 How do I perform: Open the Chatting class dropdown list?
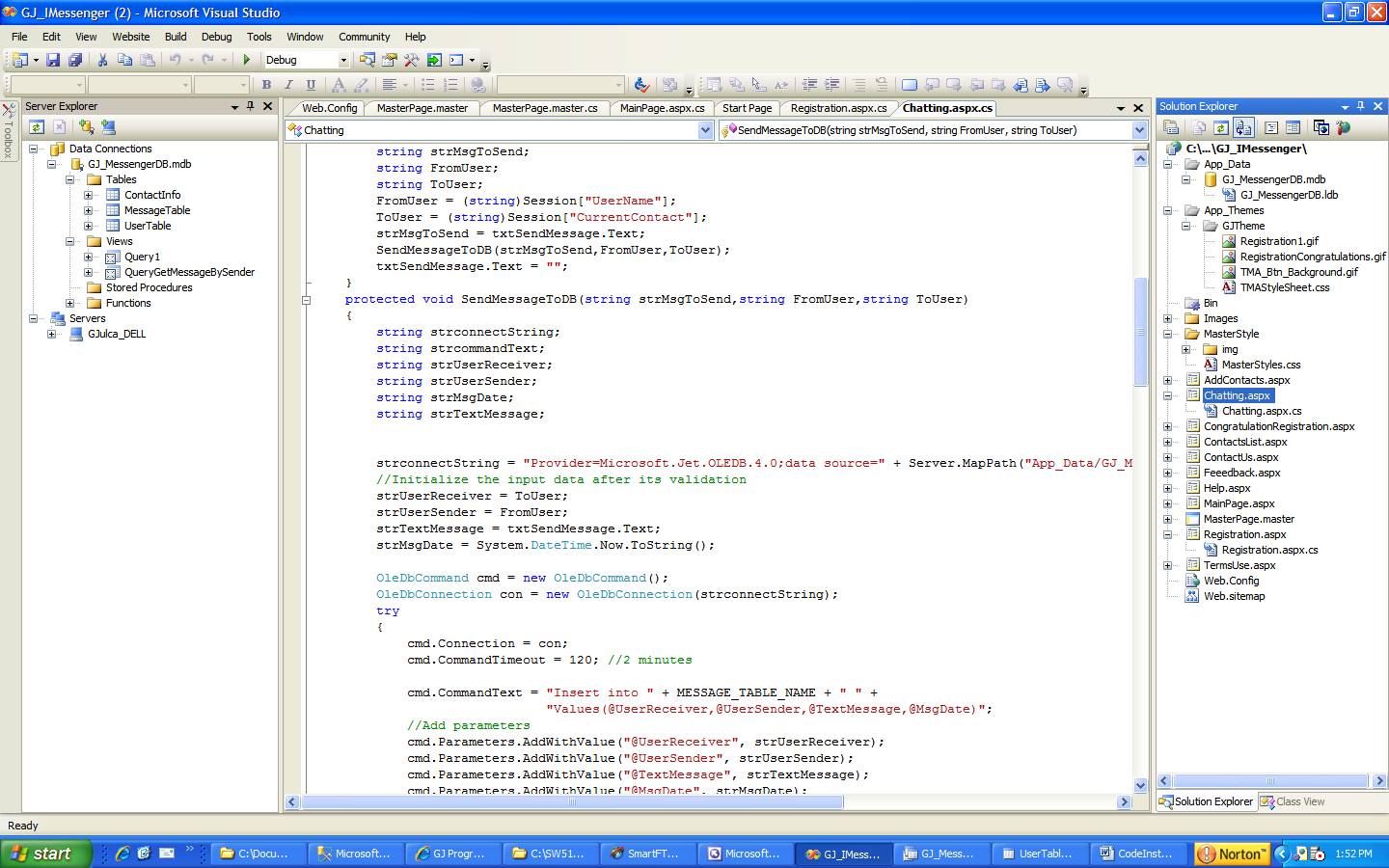pos(705,130)
